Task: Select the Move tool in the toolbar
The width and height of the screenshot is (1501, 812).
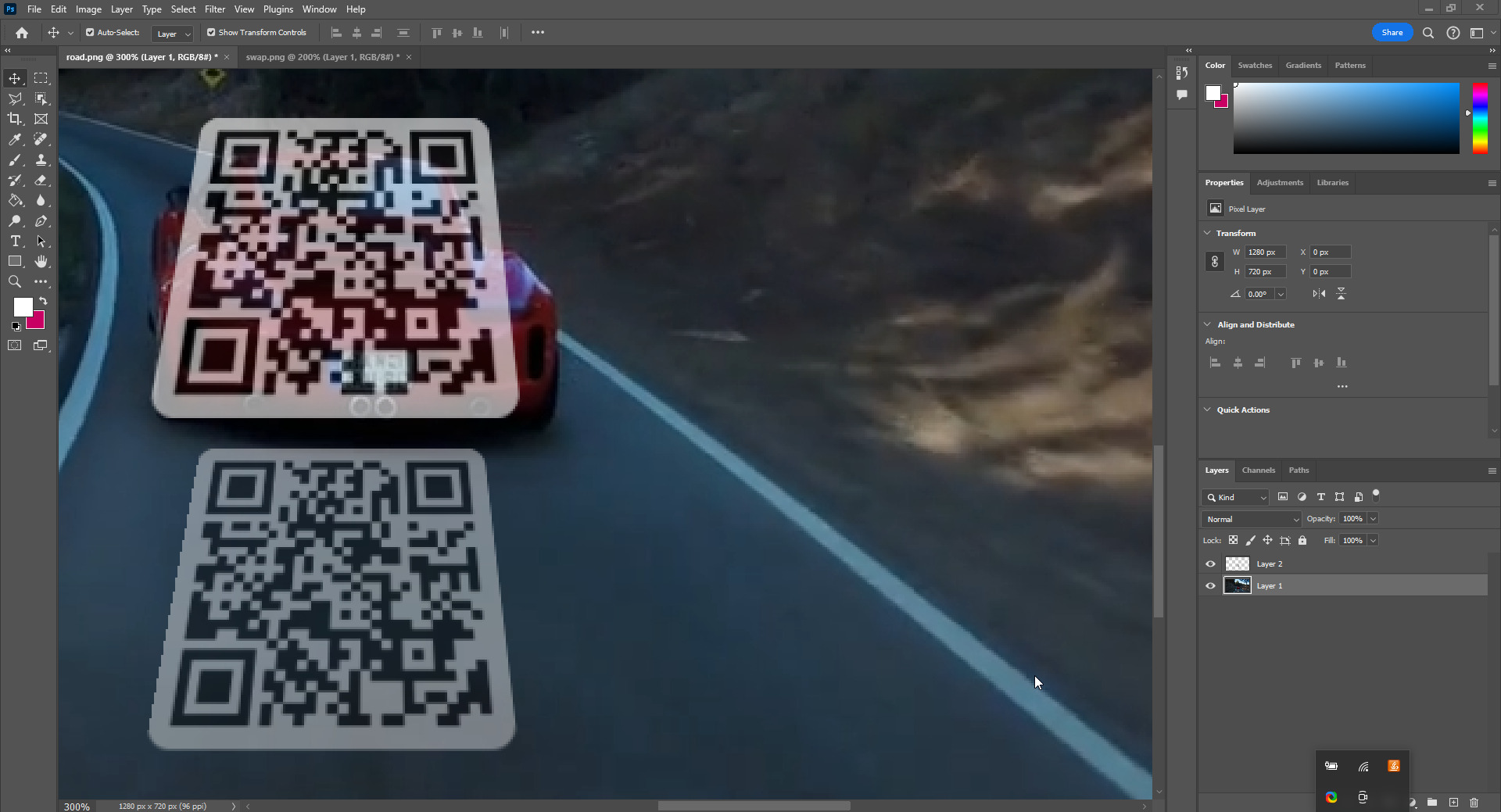Action: (15, 78)
